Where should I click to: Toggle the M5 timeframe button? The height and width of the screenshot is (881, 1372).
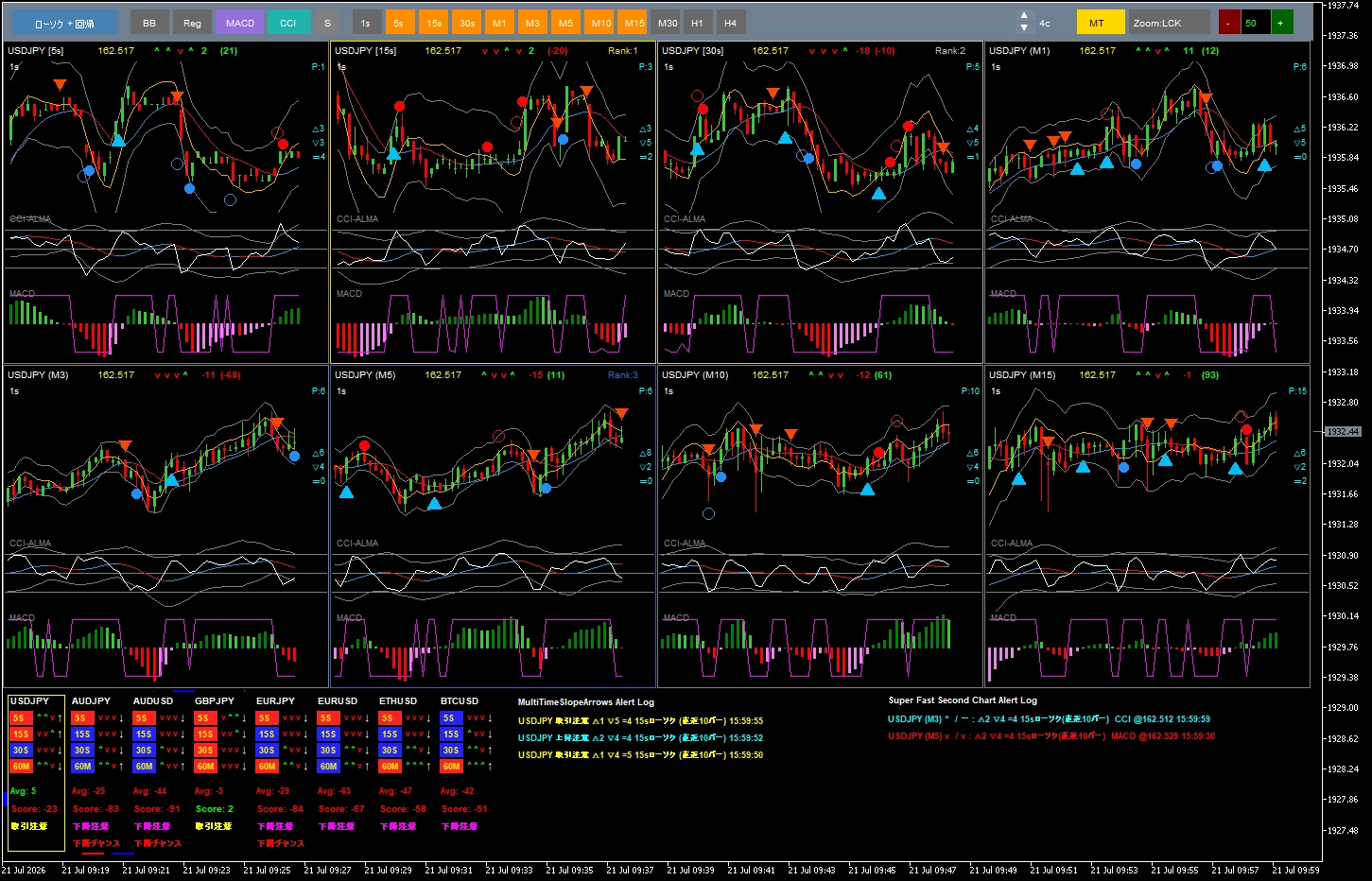[565, 23]
